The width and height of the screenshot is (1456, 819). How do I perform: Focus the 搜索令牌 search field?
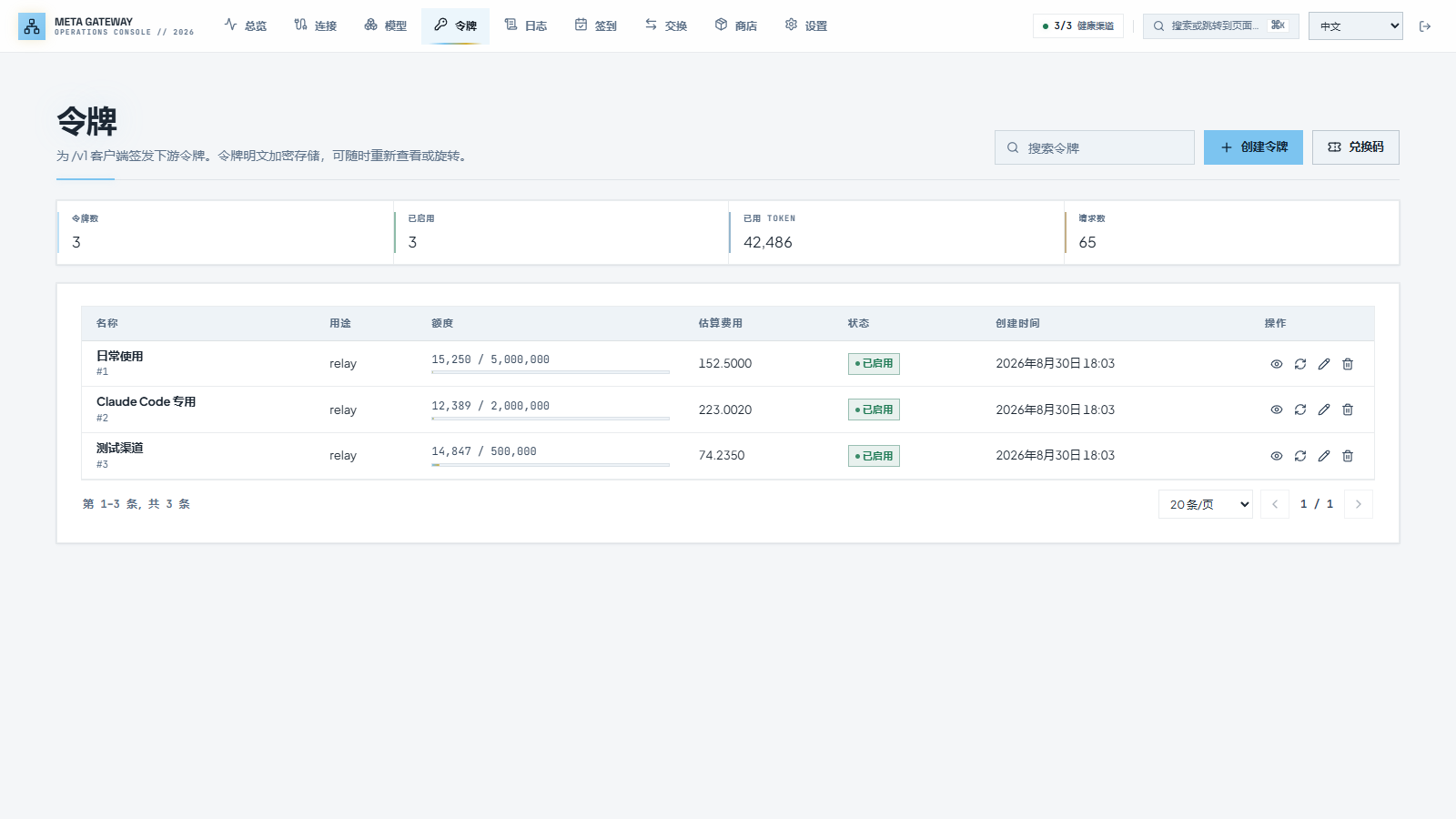coord(1095,147)
